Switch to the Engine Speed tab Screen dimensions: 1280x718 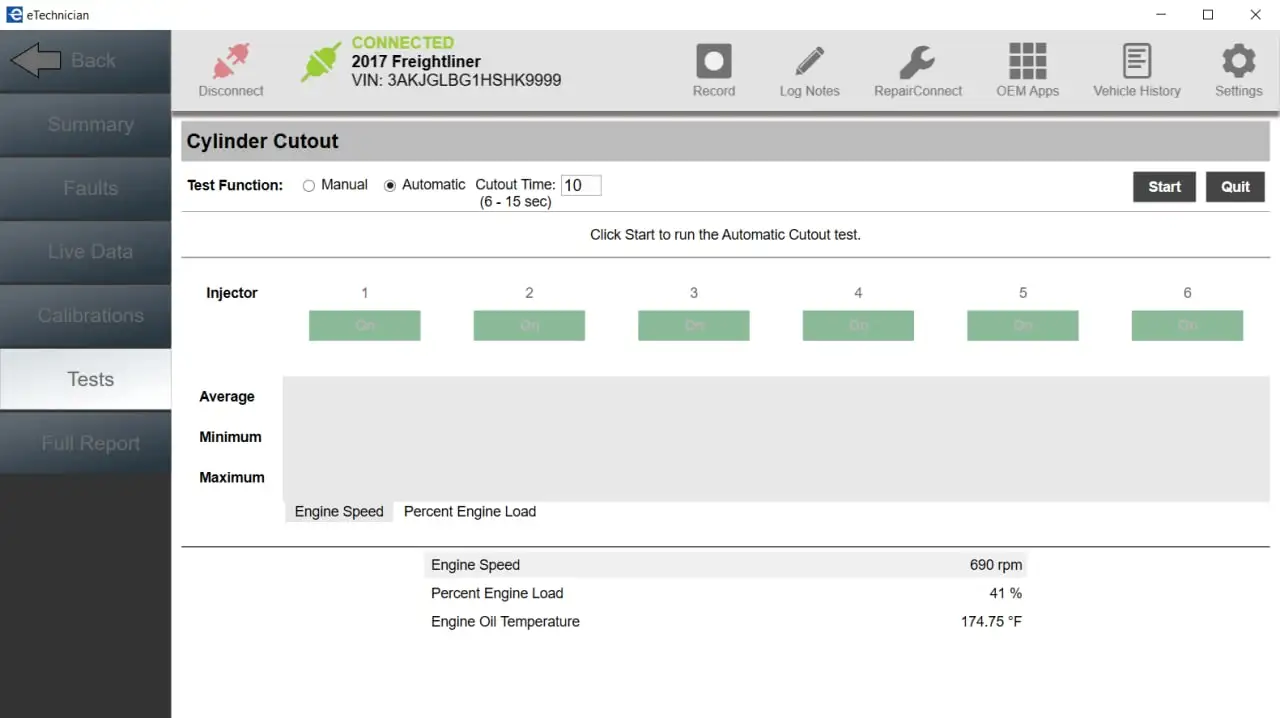pos(339,511)
